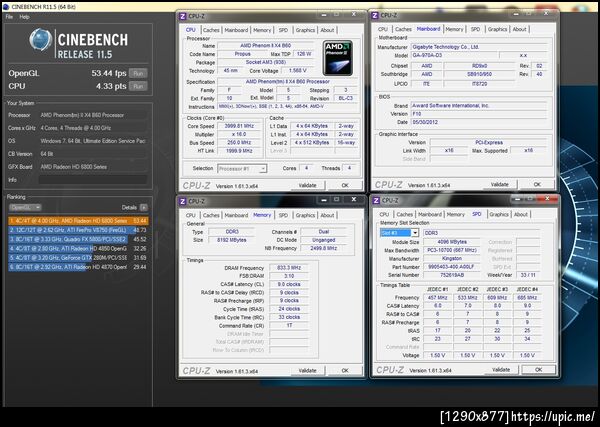
Task: Switch to Caches tab in CPU window
Action: click(211, 30)
